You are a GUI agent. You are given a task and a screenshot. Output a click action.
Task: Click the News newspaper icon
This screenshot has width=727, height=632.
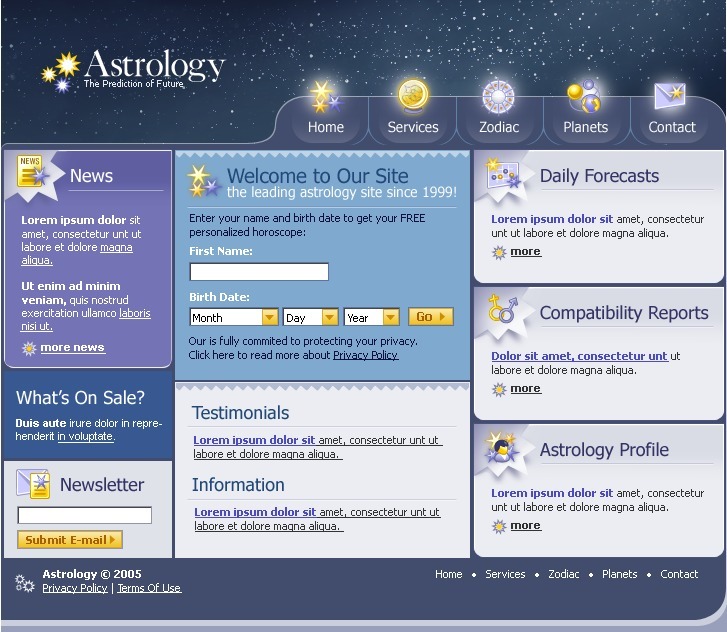[x=32, y=172]
